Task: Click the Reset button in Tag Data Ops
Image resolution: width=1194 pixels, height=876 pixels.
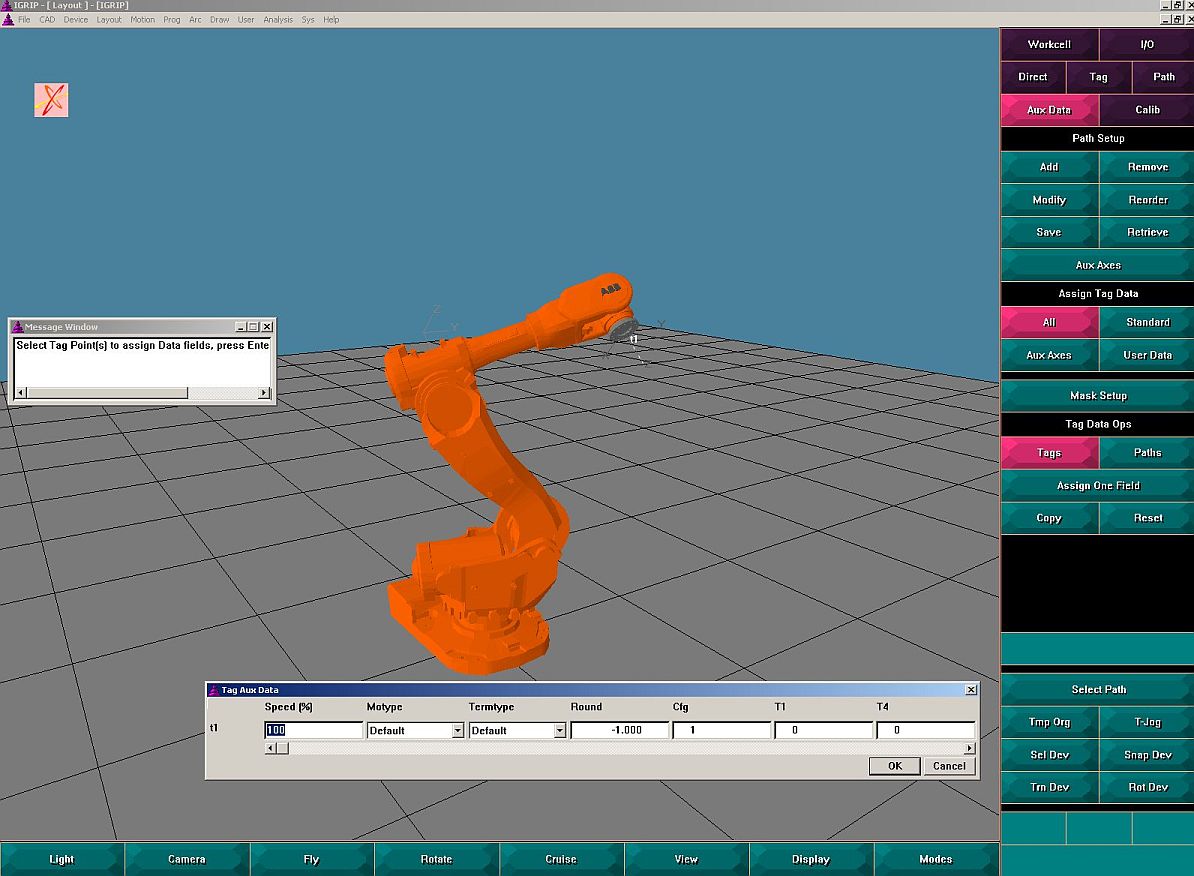Action: (x=1147, y=518)
